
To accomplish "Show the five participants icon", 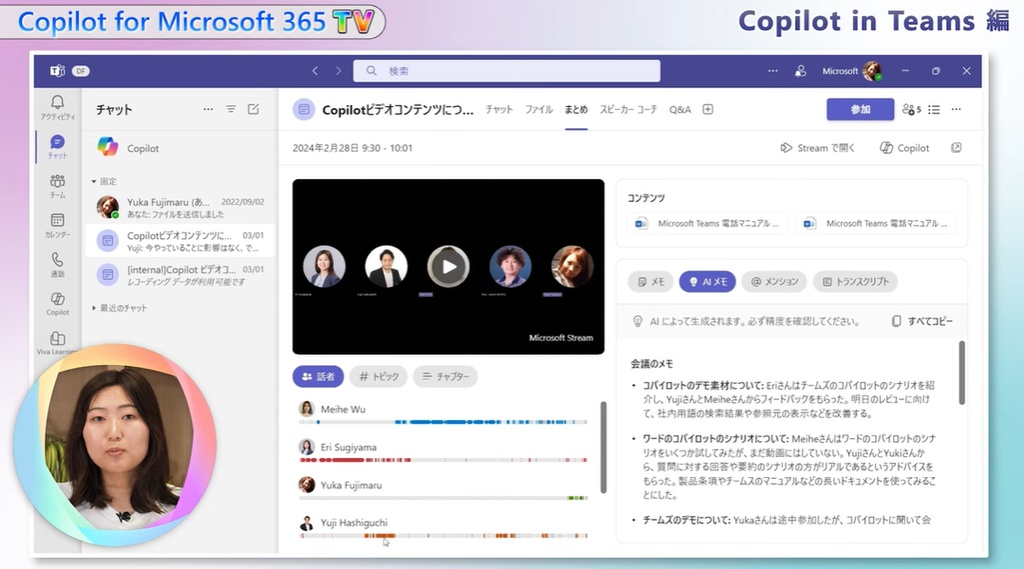I will [x=911, y=109].
